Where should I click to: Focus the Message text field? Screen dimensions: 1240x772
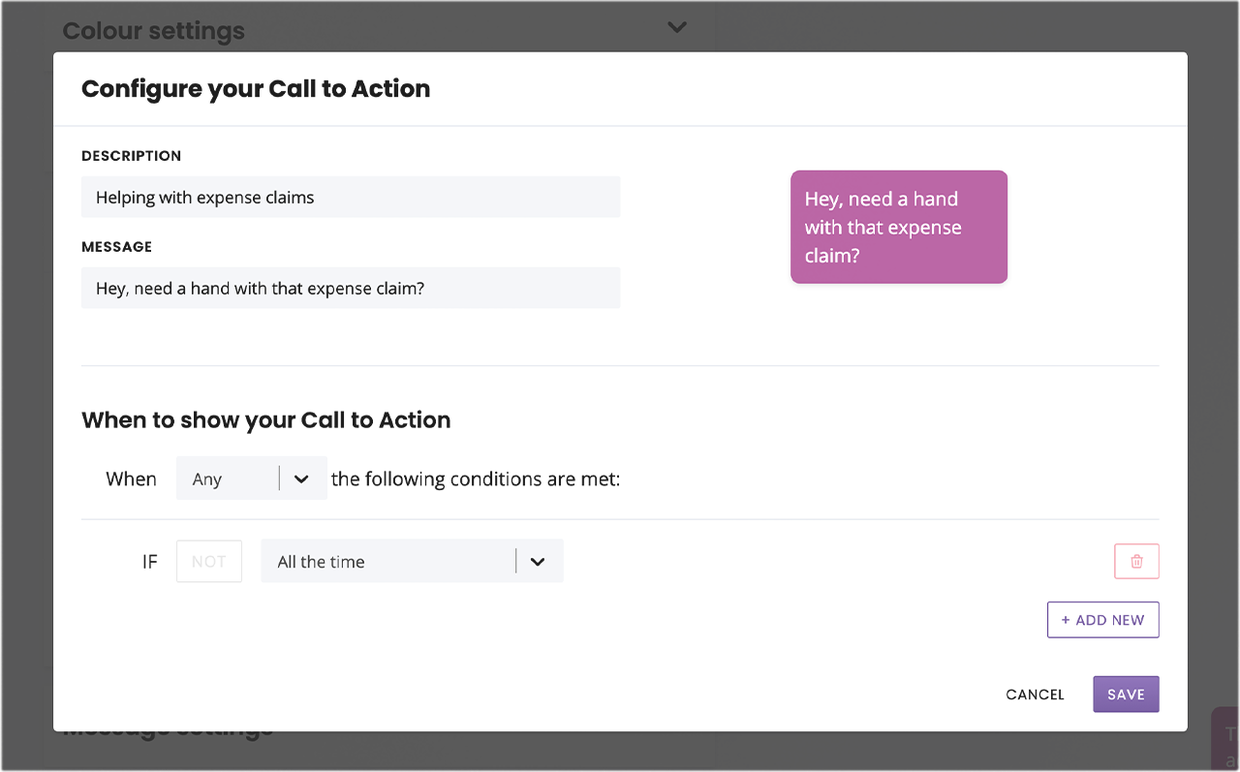pyautogui.click(x=350, y=288)
